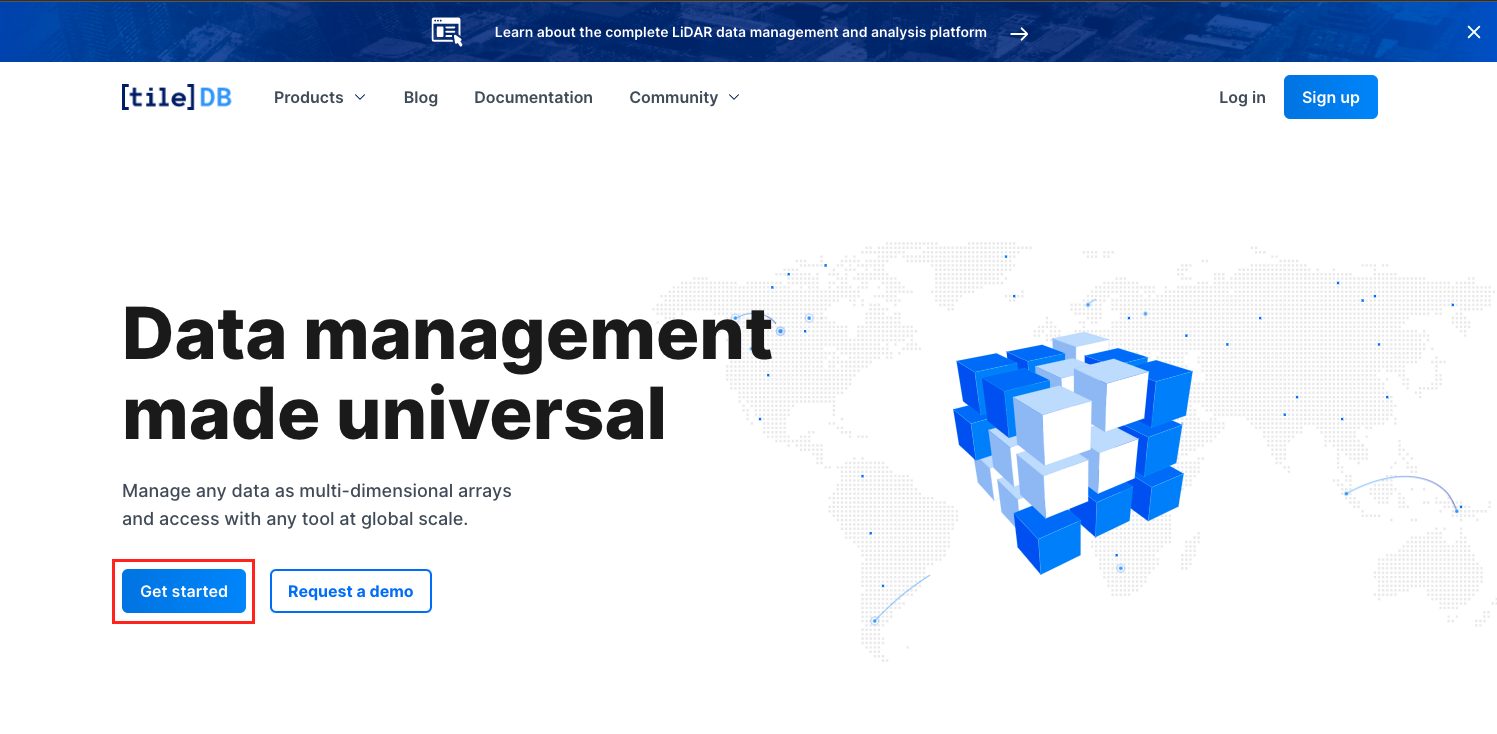
Task: Click the TileDB logo
Action: [x=176, y=97]
